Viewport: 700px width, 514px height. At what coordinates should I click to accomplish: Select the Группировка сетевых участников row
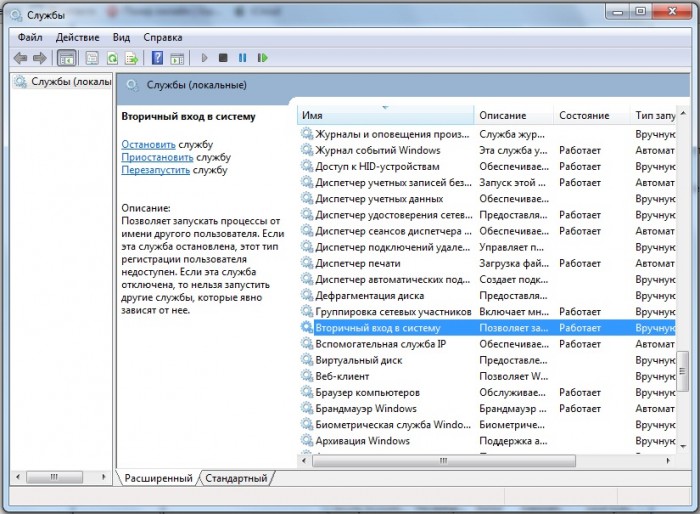tap(487, 311)
